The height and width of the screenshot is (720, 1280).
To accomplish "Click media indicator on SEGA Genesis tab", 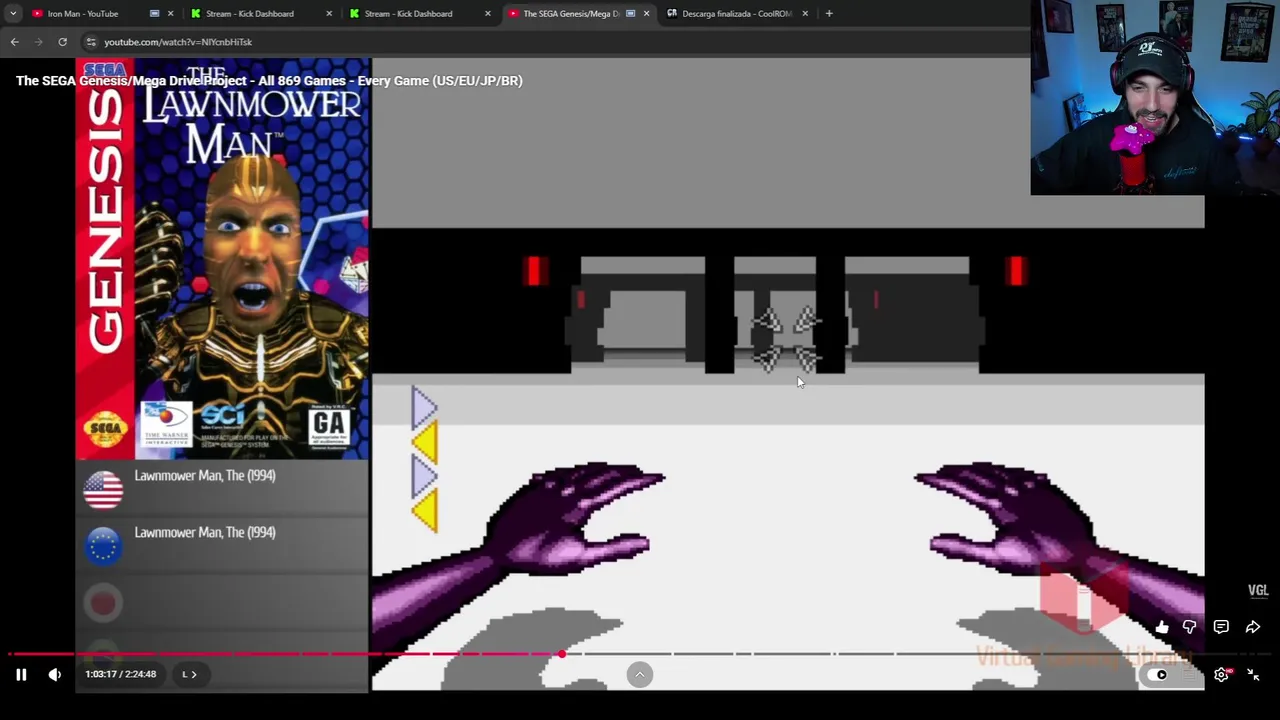I will tap(631, 14).
